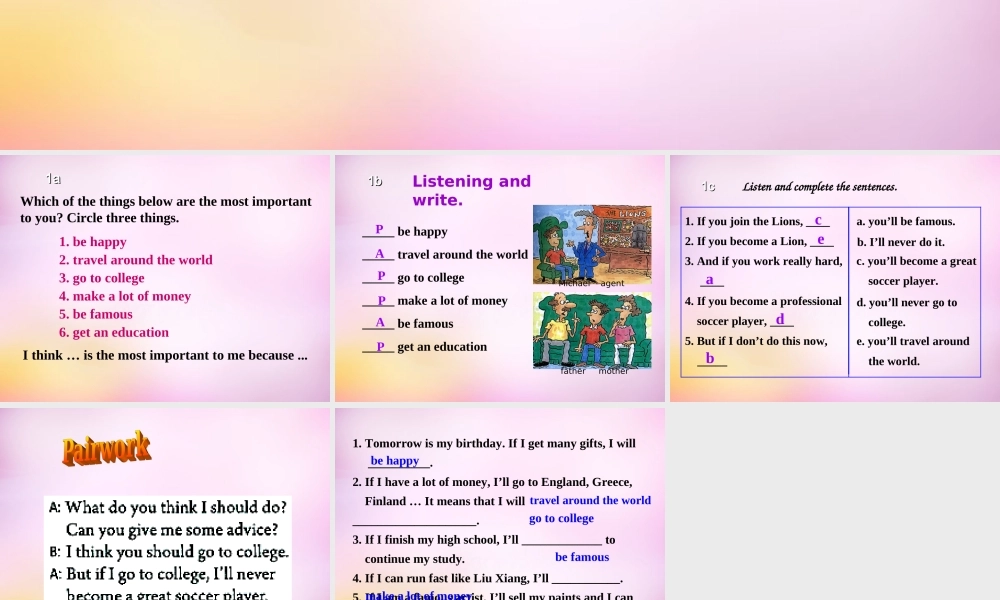
Task: Select the travel around the world blue text
Action: click(x=590, y=500)
